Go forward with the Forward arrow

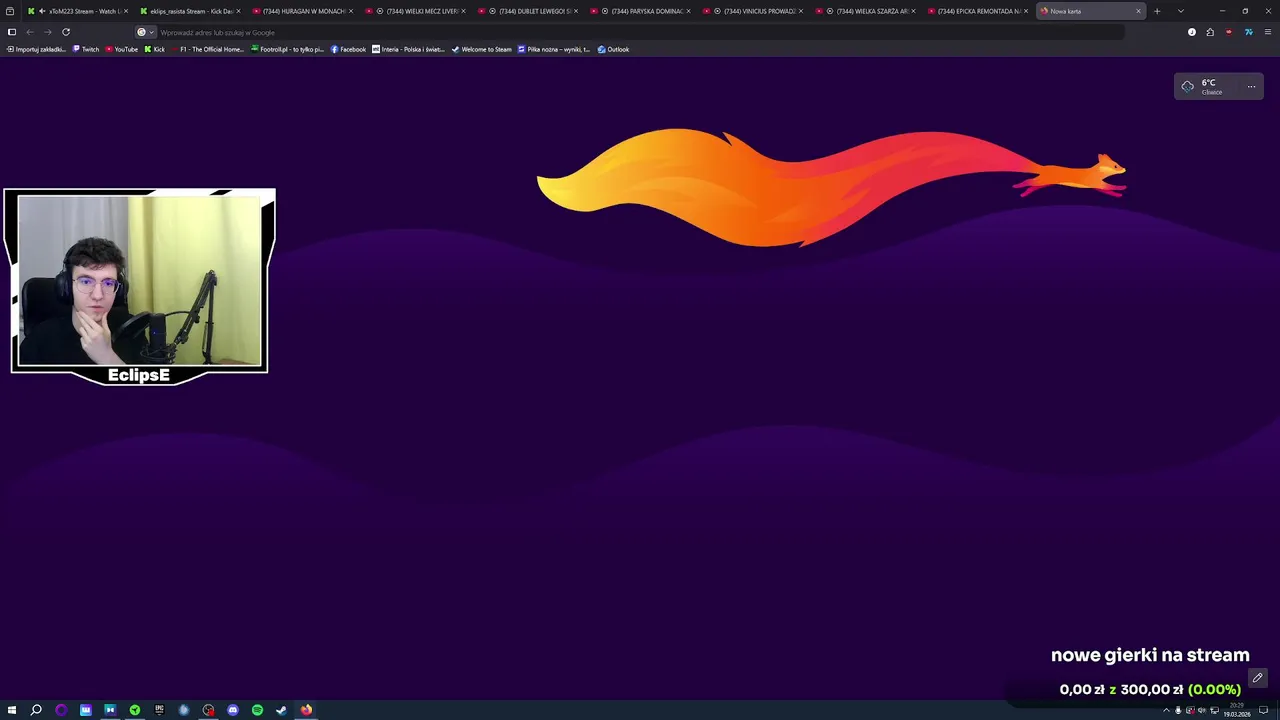(x=47, y=32)
